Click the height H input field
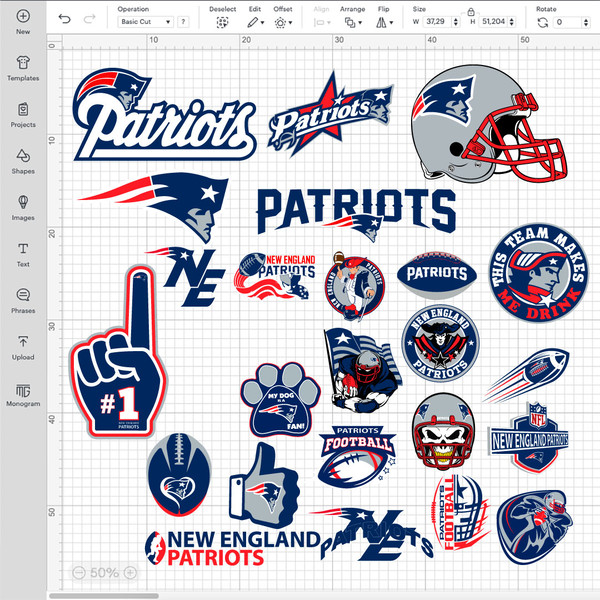The height and width of the screenshot is (600, 600). click(494, 22)
